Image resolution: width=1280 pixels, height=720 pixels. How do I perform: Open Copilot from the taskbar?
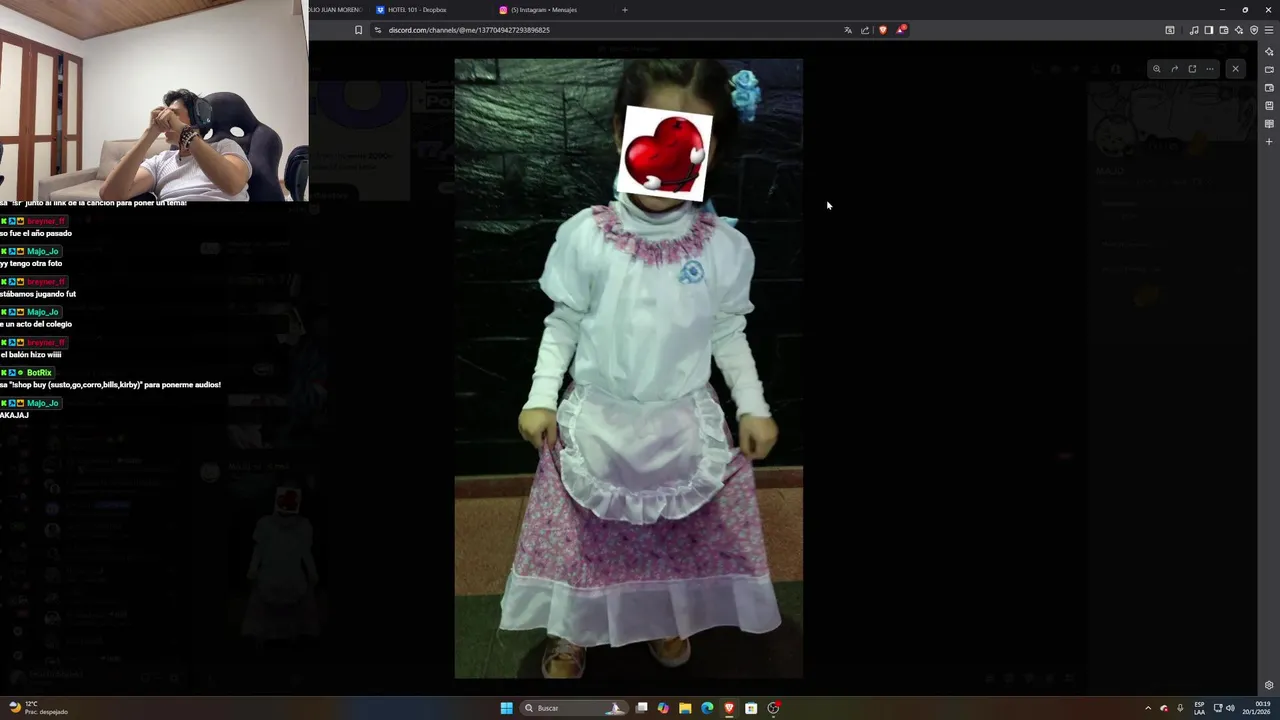[x=663, y=708]
